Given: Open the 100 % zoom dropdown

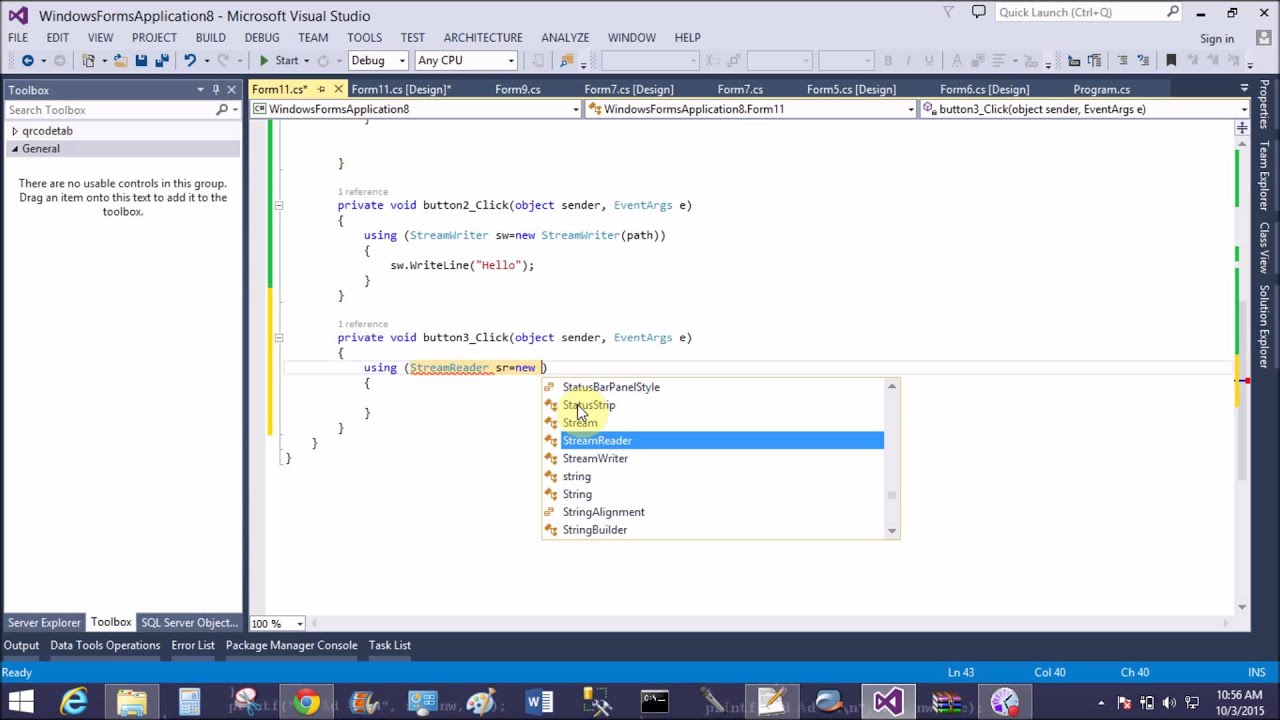Looking at the screenshot, I should click(x=299, y=624).
